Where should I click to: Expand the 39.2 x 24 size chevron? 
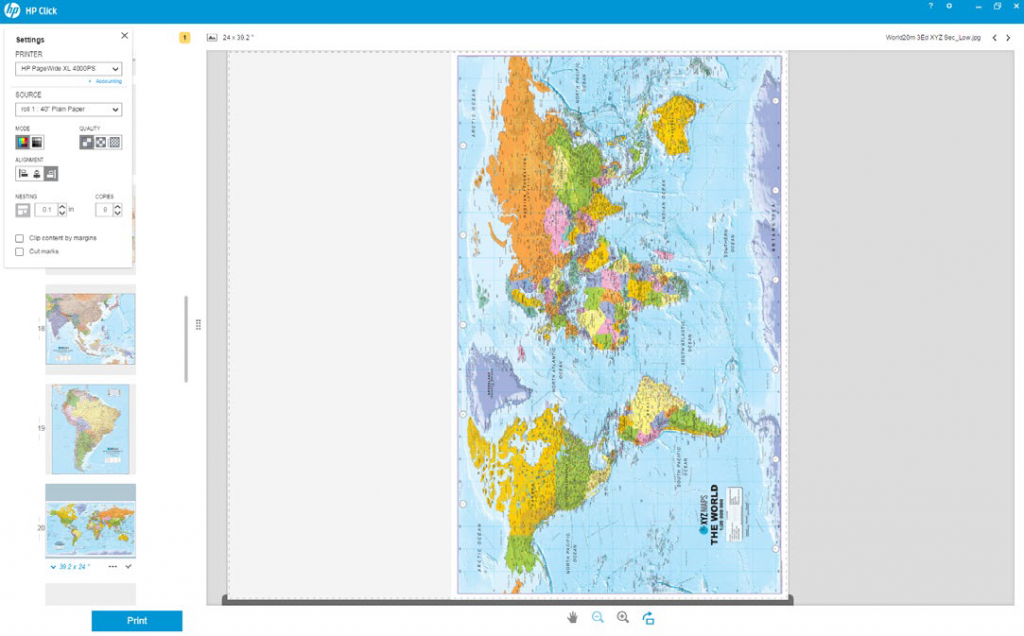(53, 567)
